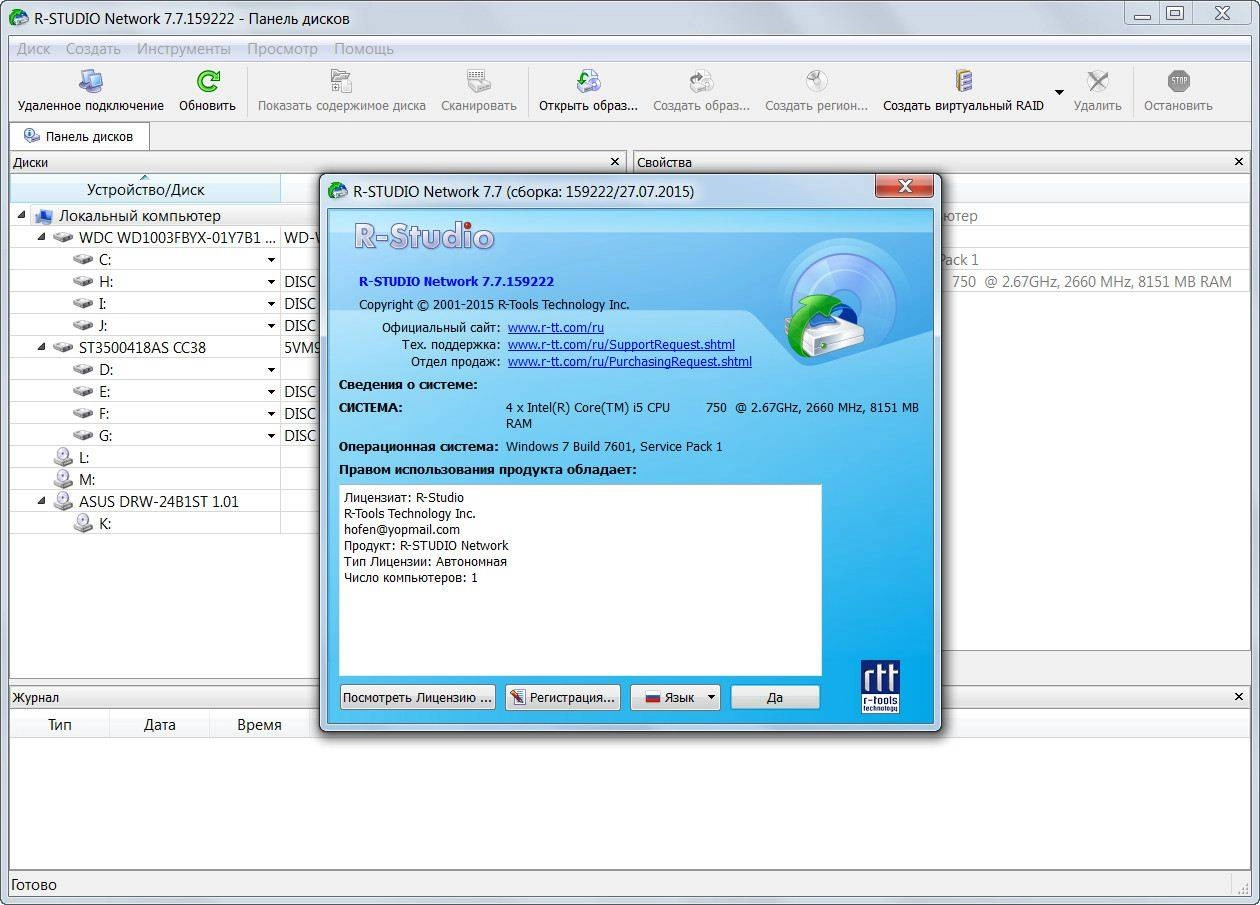Click the G: partition icon
1260x905 pixels.
[83, 436]
